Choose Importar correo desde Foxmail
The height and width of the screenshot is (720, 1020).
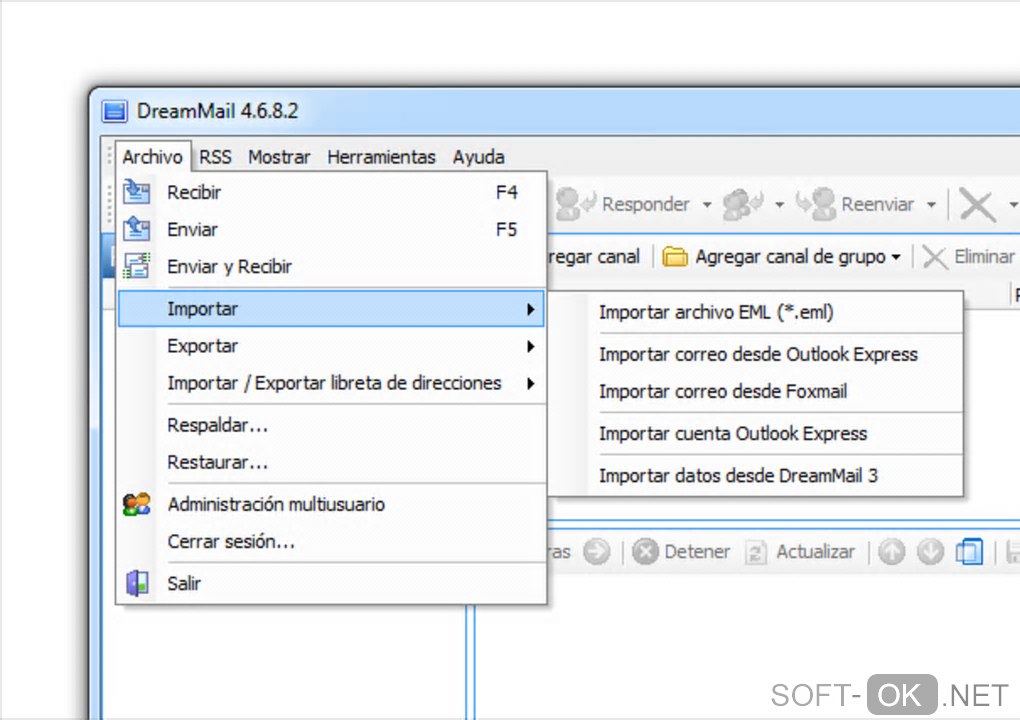tap(755, 392)
